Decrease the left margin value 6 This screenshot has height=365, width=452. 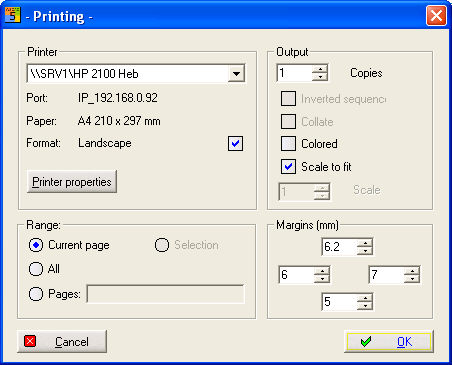tap(322, 279)
